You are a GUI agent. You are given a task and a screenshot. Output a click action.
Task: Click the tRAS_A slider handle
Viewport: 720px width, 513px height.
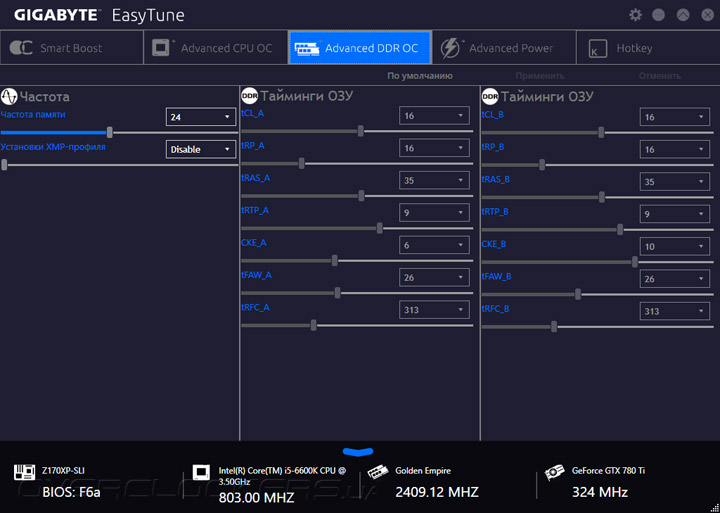pyautogui.click(x=361, y=196)
